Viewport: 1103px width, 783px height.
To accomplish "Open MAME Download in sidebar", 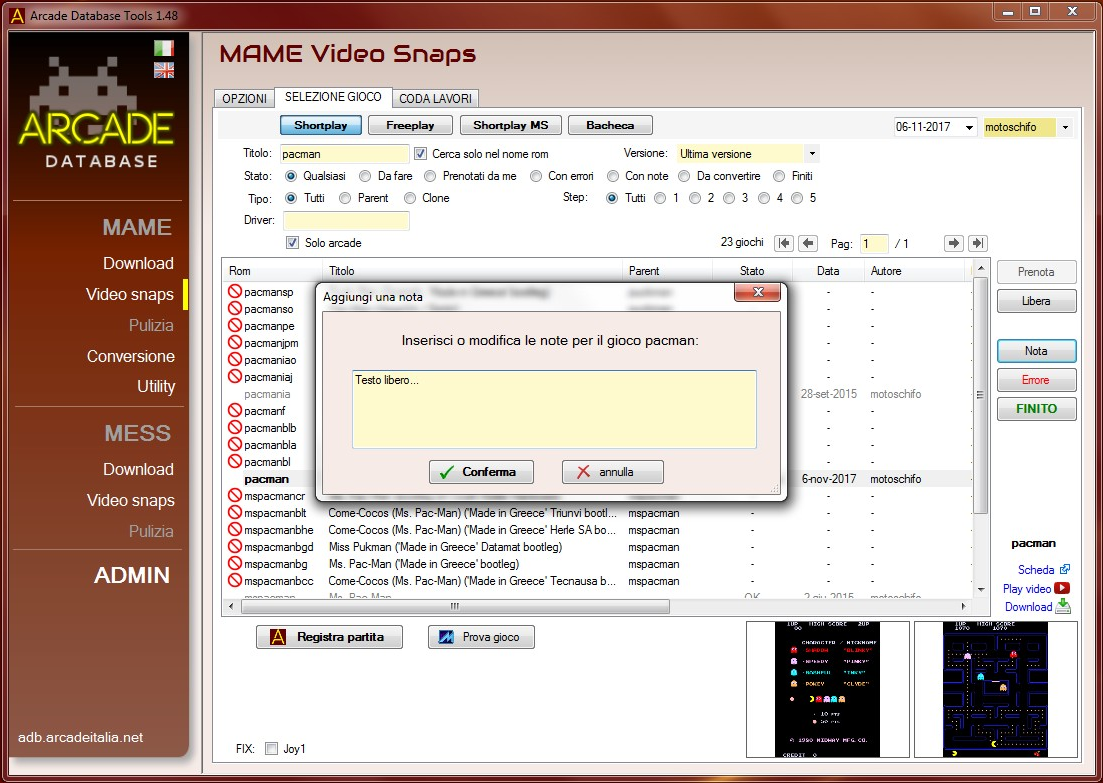I will tap(139, 263).
